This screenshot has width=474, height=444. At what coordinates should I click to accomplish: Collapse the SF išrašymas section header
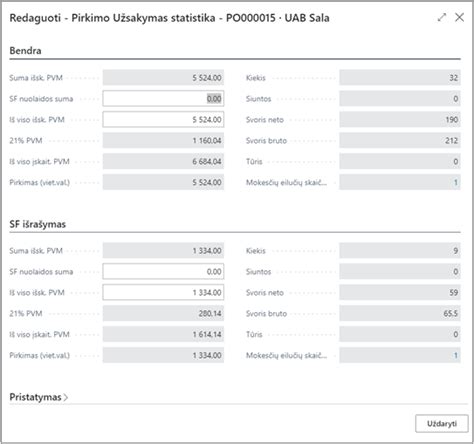[x=37, y=224]
